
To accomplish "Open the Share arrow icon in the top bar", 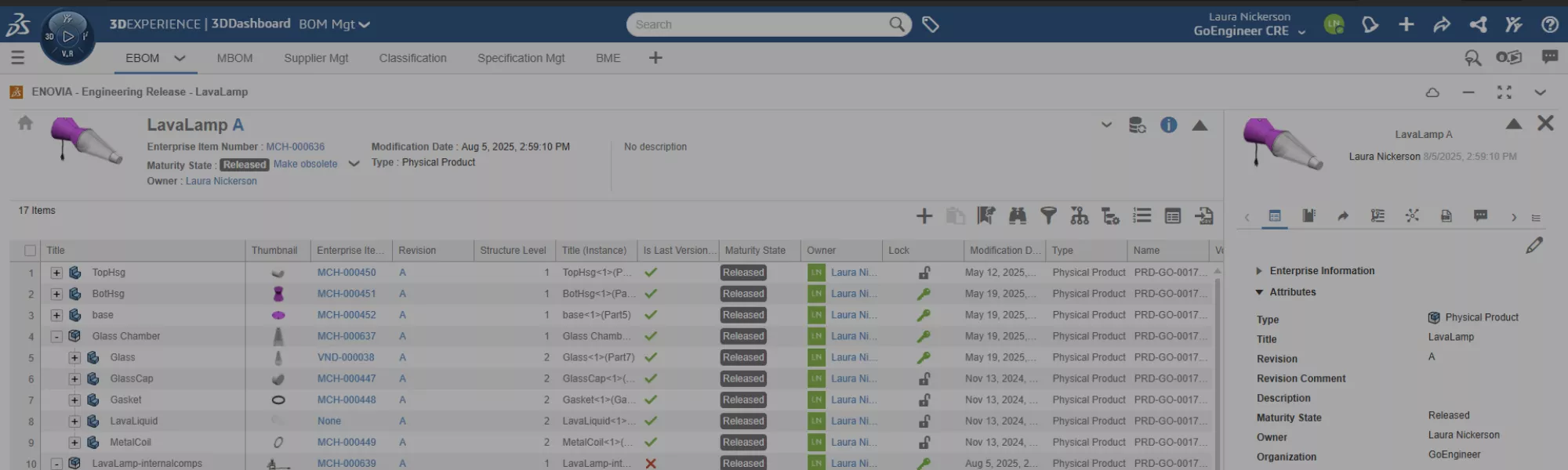I will pyautogui.click(x=1442, y=25).
